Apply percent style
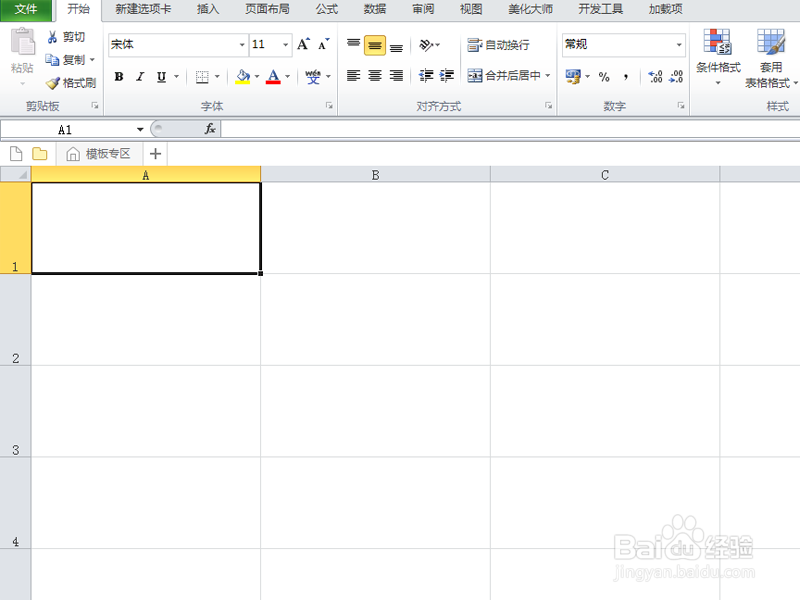 click(x=604, y=77)
